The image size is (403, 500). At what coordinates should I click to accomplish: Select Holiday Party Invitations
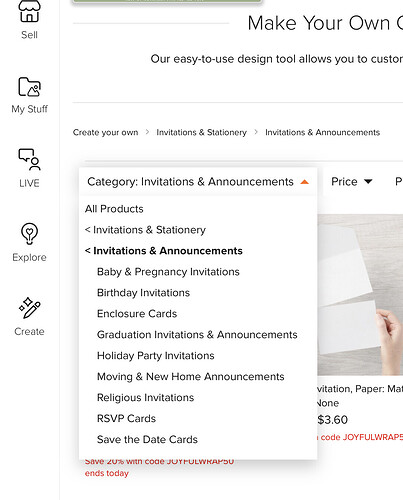point(155,356)
